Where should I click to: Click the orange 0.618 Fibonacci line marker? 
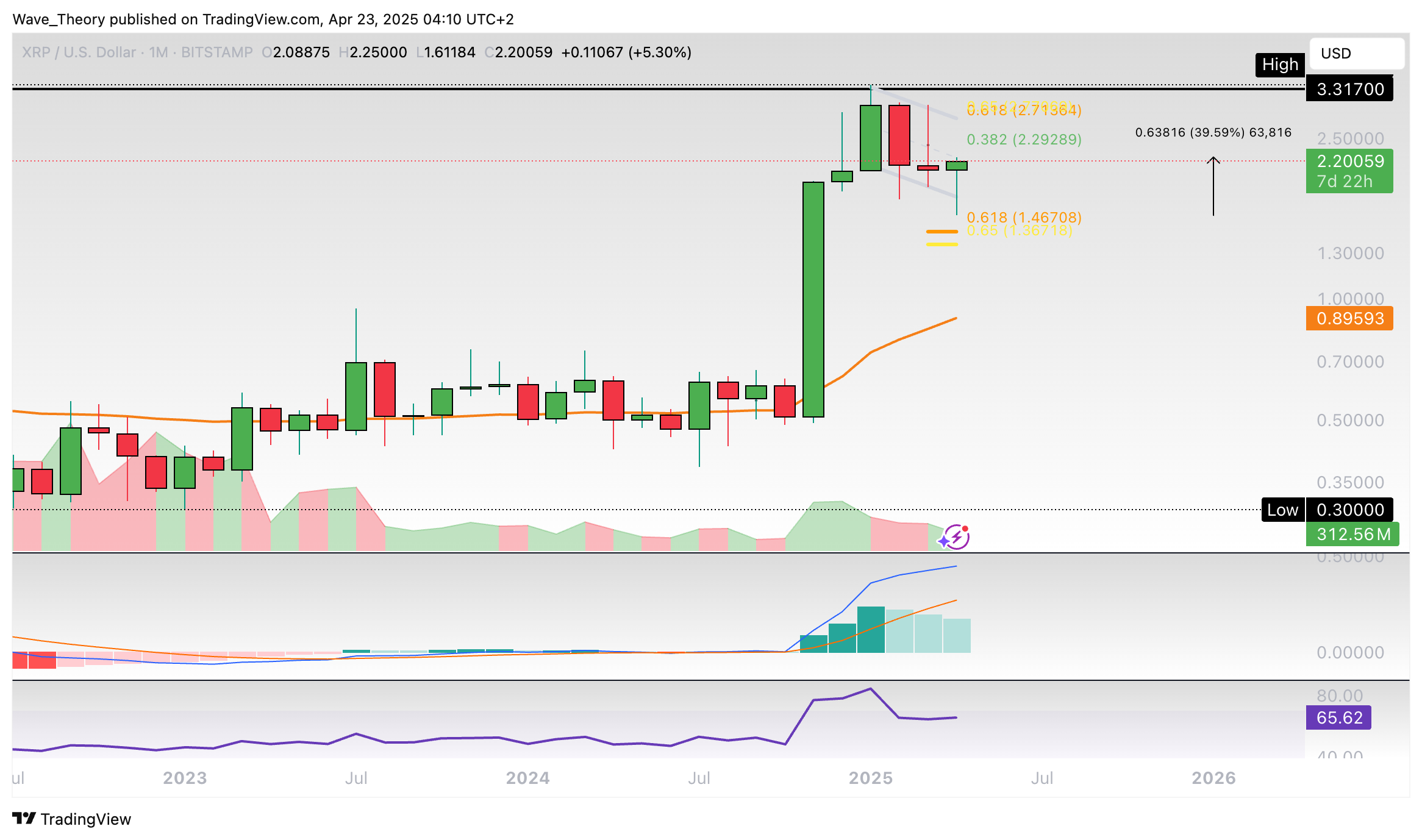click(941, 232)
